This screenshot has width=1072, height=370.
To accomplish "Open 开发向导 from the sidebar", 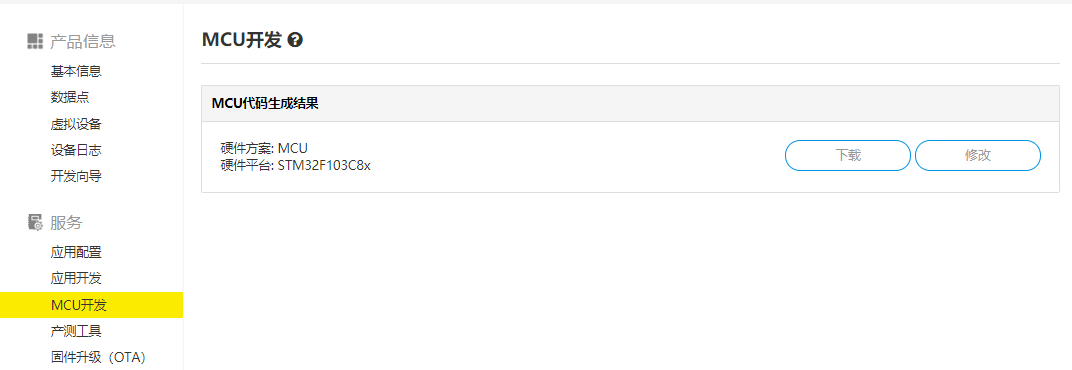I will pos(76,176).
